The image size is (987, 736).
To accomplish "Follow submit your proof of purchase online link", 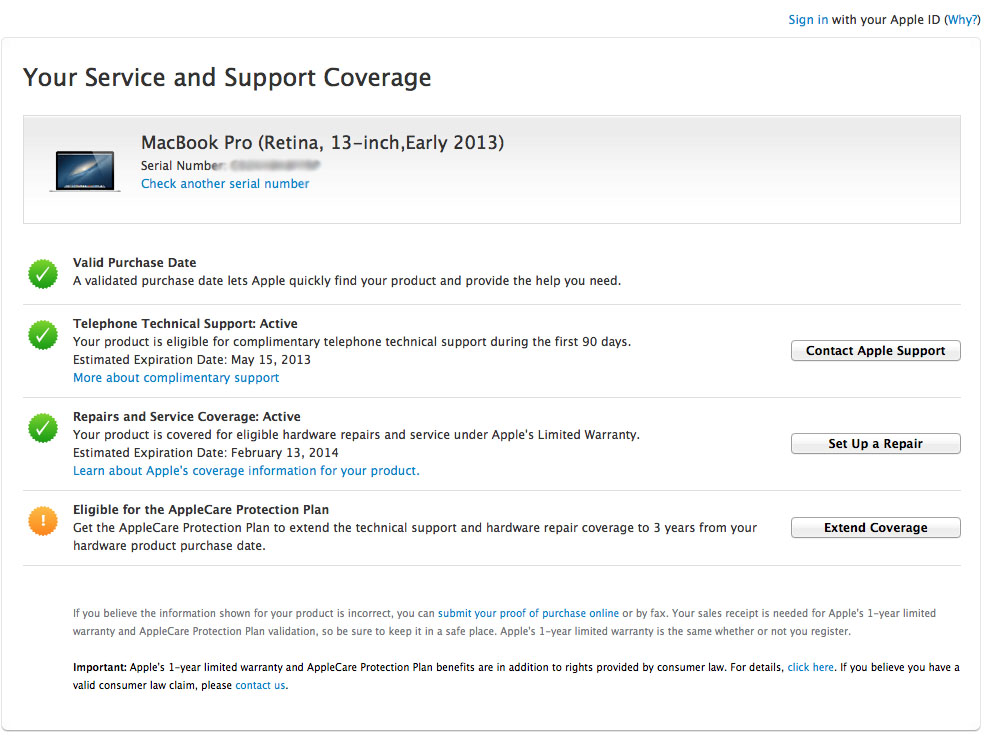I will (x=528, y=613).
